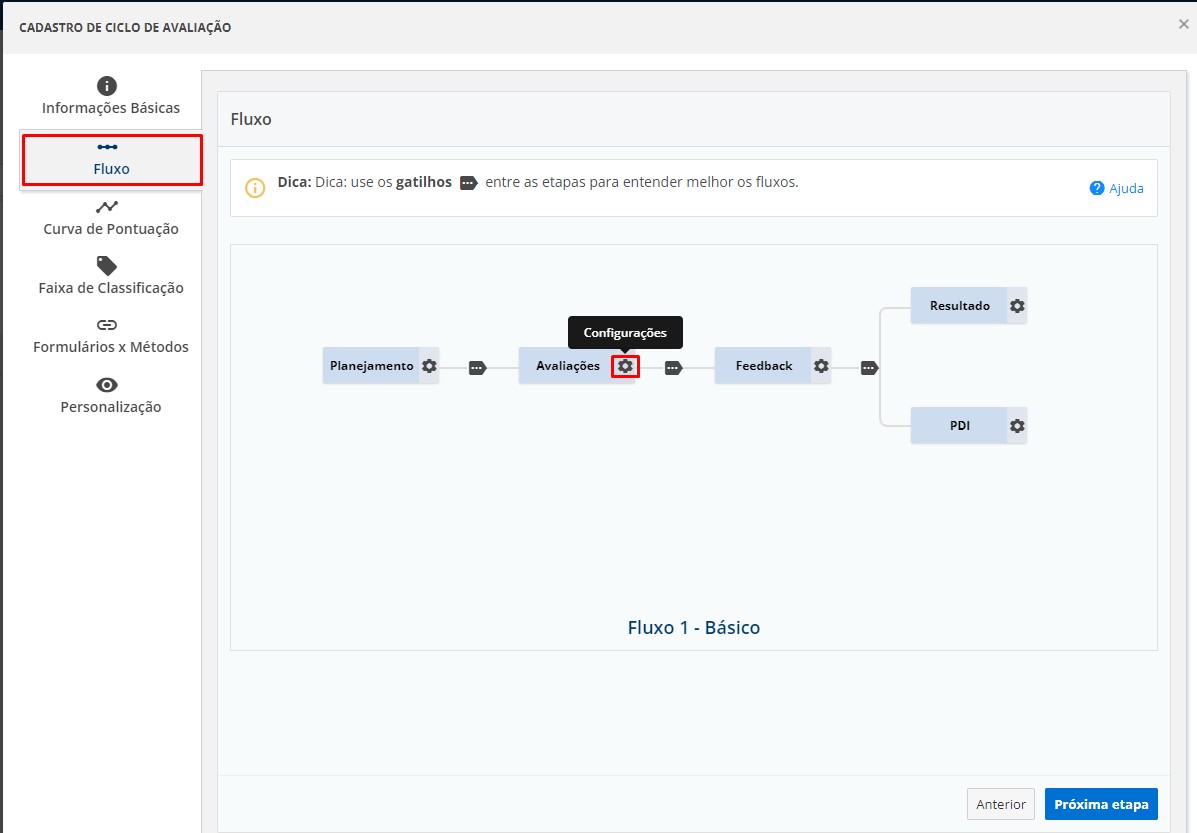Select the Planejamento flow step box
The width and height of the screenshot is (1197, 833).
click(x=371, y=366)
